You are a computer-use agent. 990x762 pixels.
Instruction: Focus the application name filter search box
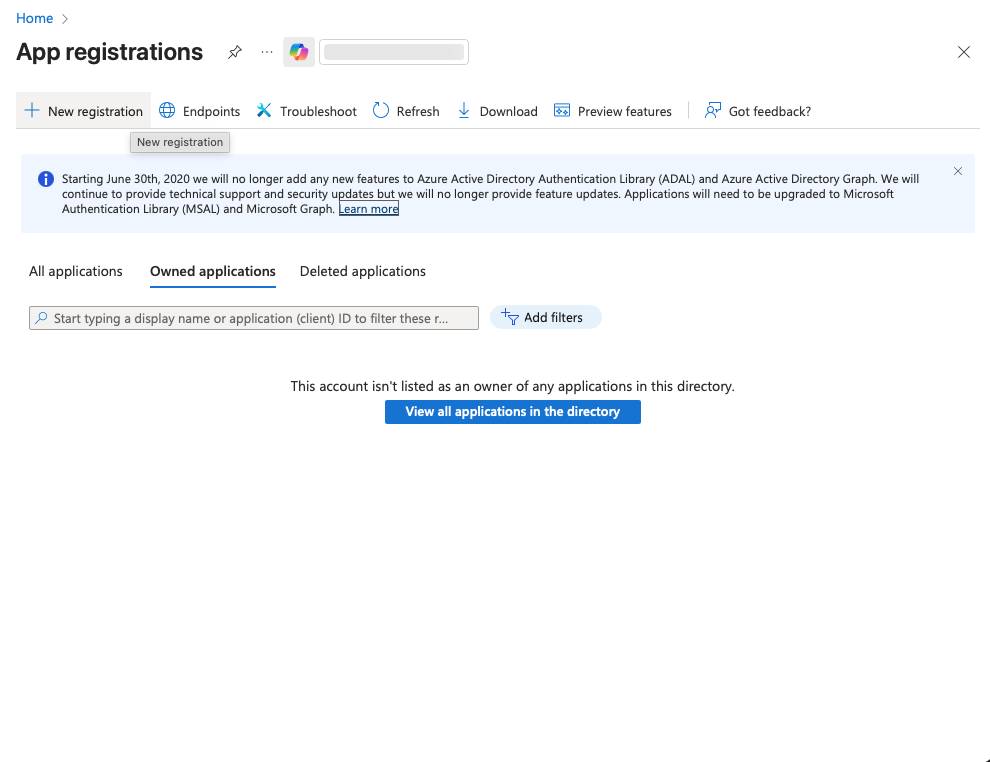tap(254, 318)
